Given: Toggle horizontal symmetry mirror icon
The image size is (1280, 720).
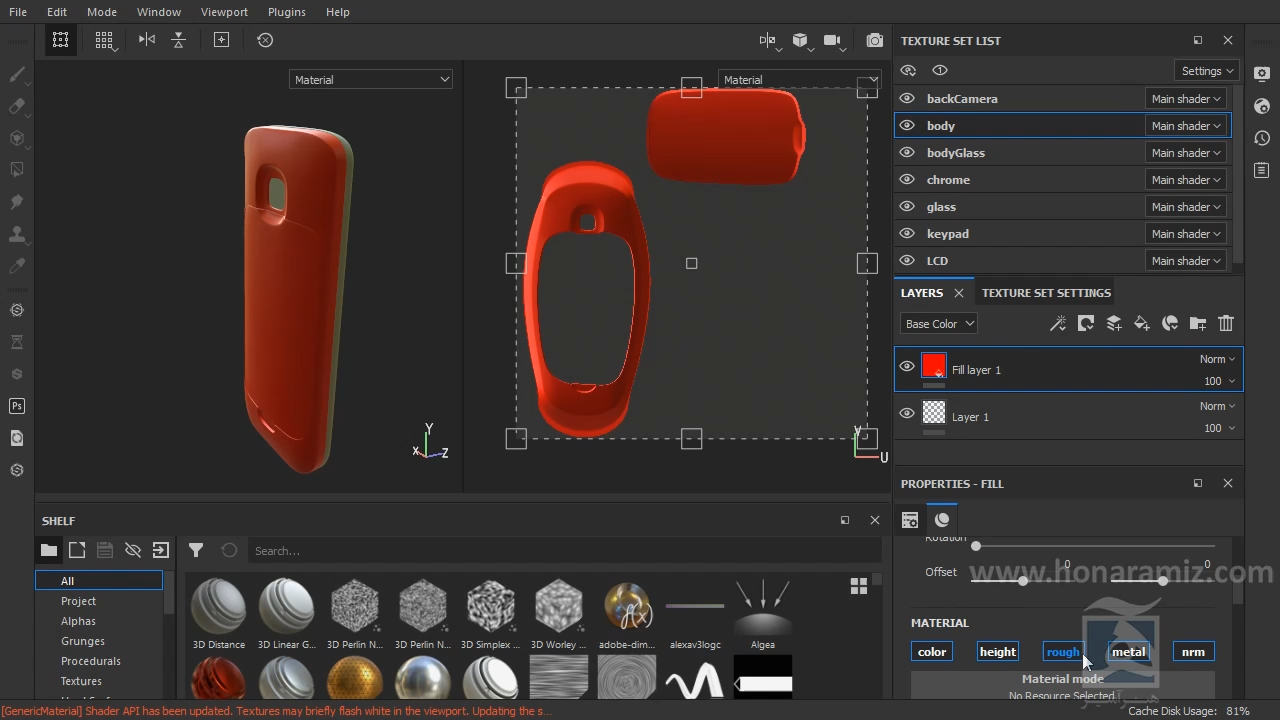Looking at the screenshot, I should click(147, 40).
